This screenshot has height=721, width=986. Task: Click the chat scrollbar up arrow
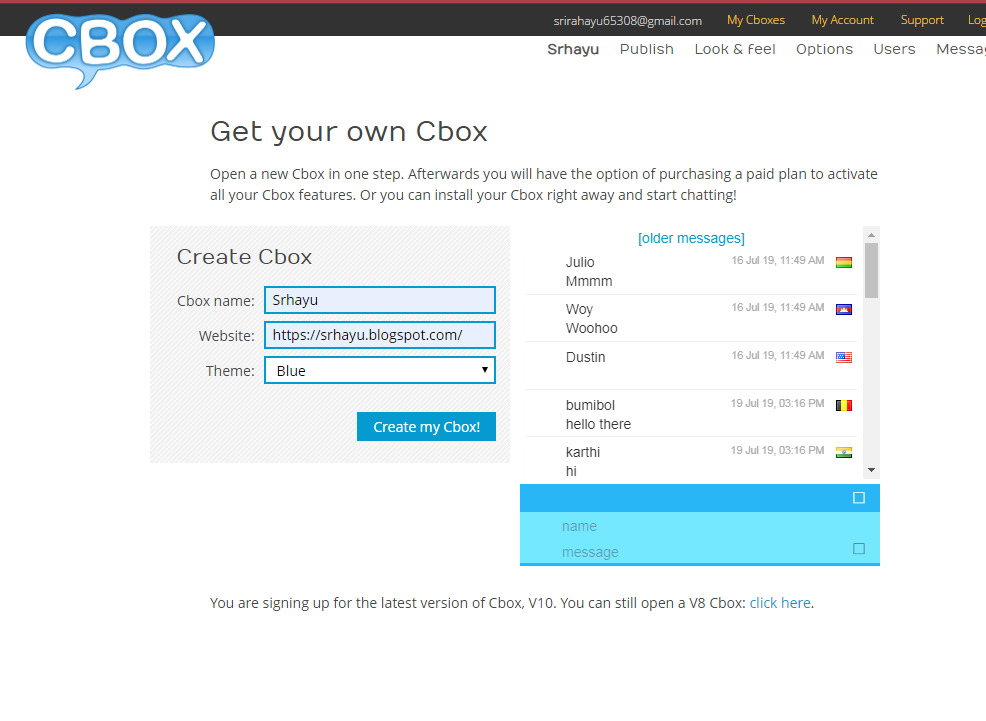pos(871,235)
